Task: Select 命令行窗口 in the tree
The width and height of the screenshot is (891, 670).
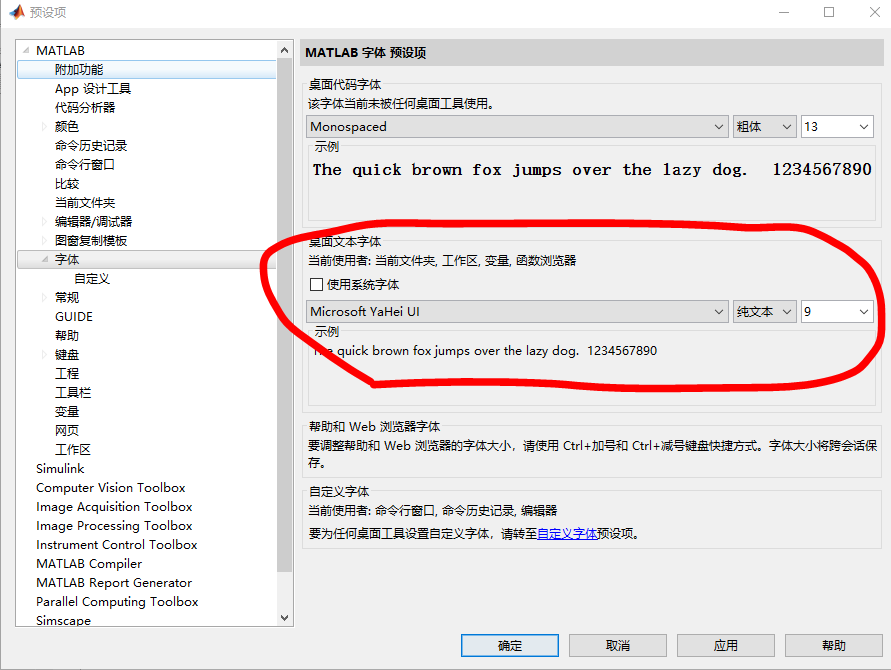Action: pos(85,165)
